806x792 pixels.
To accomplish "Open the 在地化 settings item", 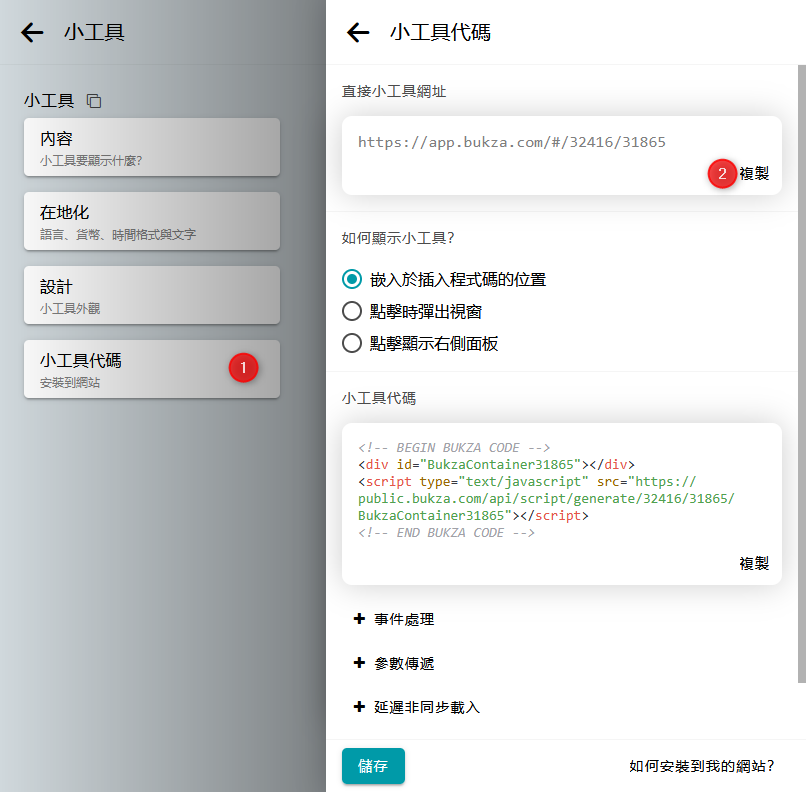I will [x=151, y=221].
